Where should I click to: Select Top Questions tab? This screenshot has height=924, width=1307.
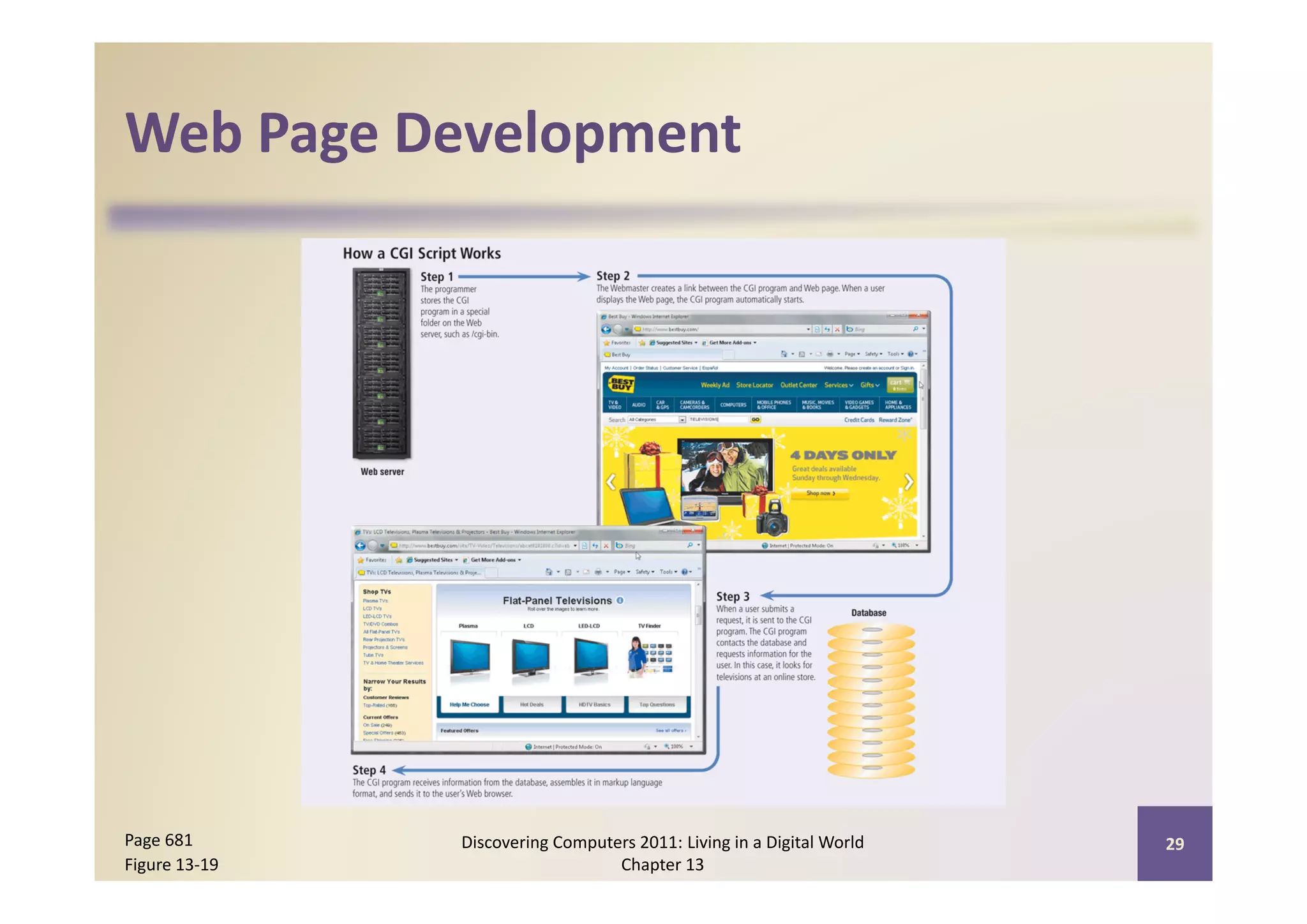[657, 704]
